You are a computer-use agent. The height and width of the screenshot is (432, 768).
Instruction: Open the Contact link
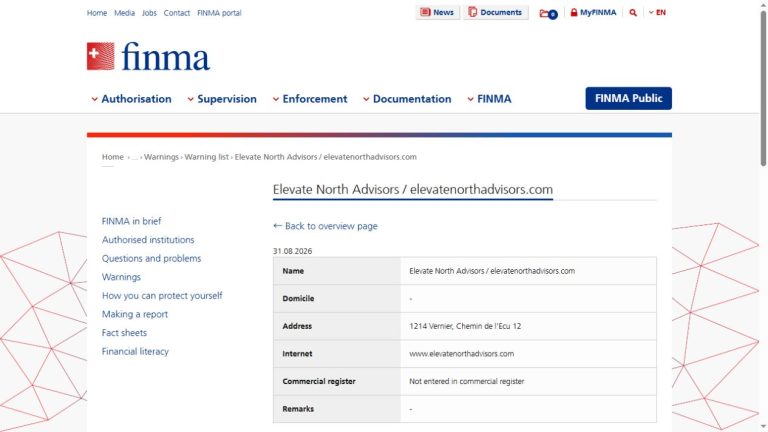click(176, 13)
